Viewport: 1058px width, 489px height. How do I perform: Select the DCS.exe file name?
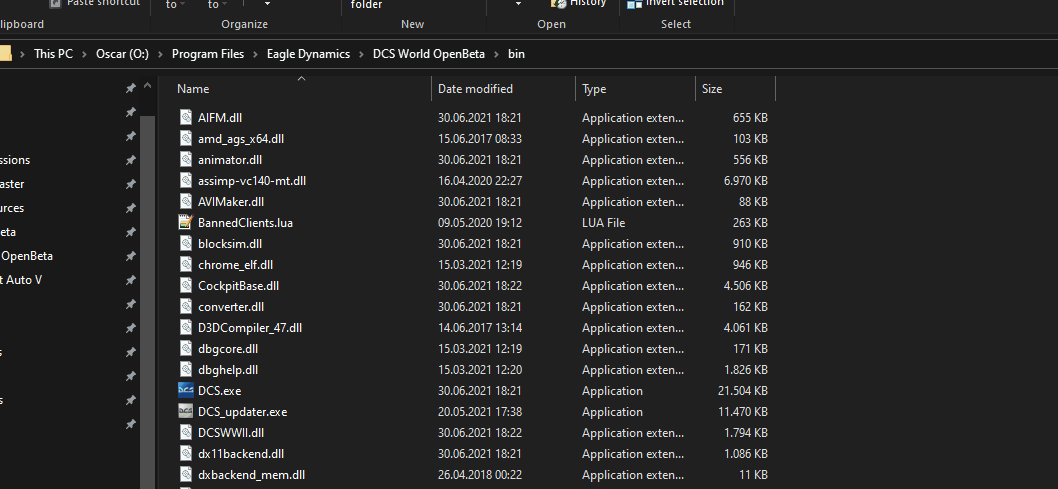click(x=219, y=391)
